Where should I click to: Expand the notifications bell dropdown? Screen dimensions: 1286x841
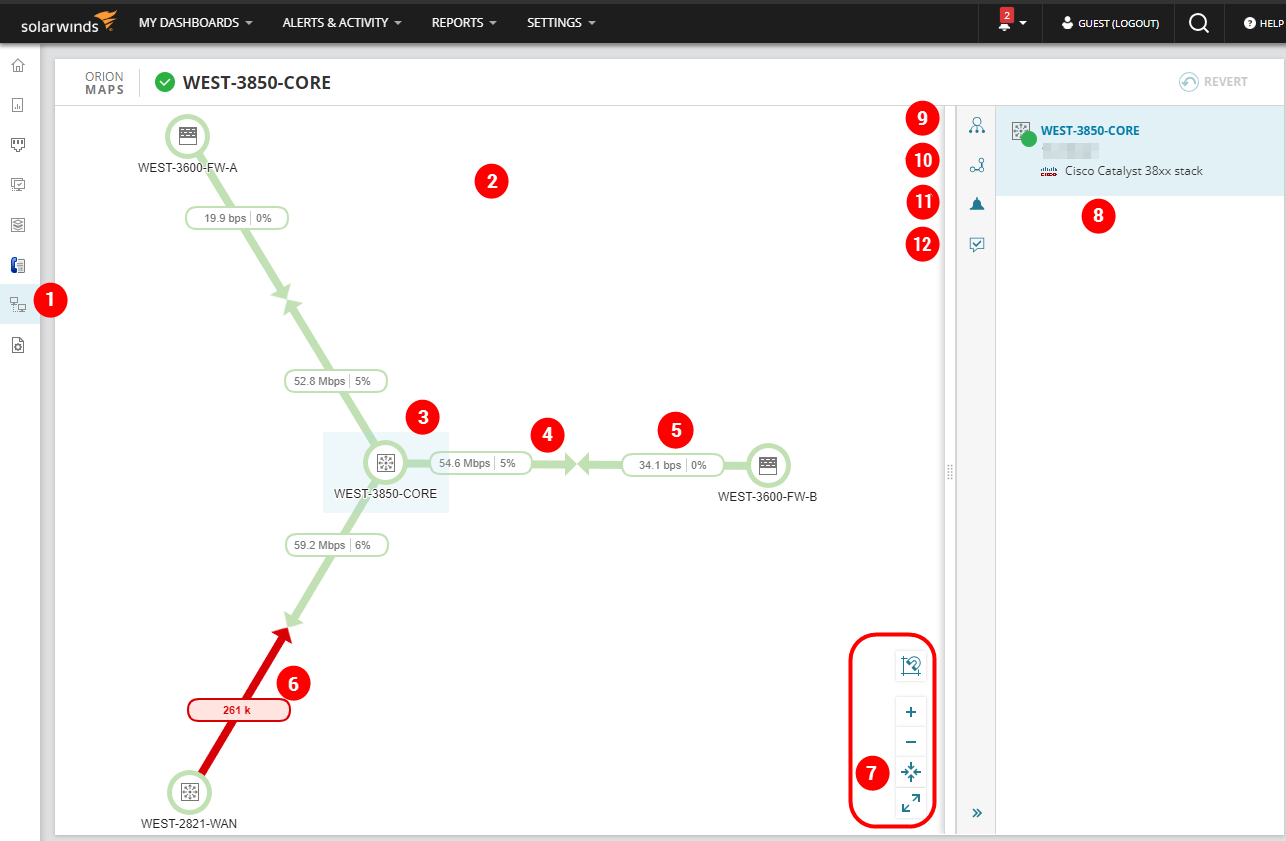tap(1010, 23)
